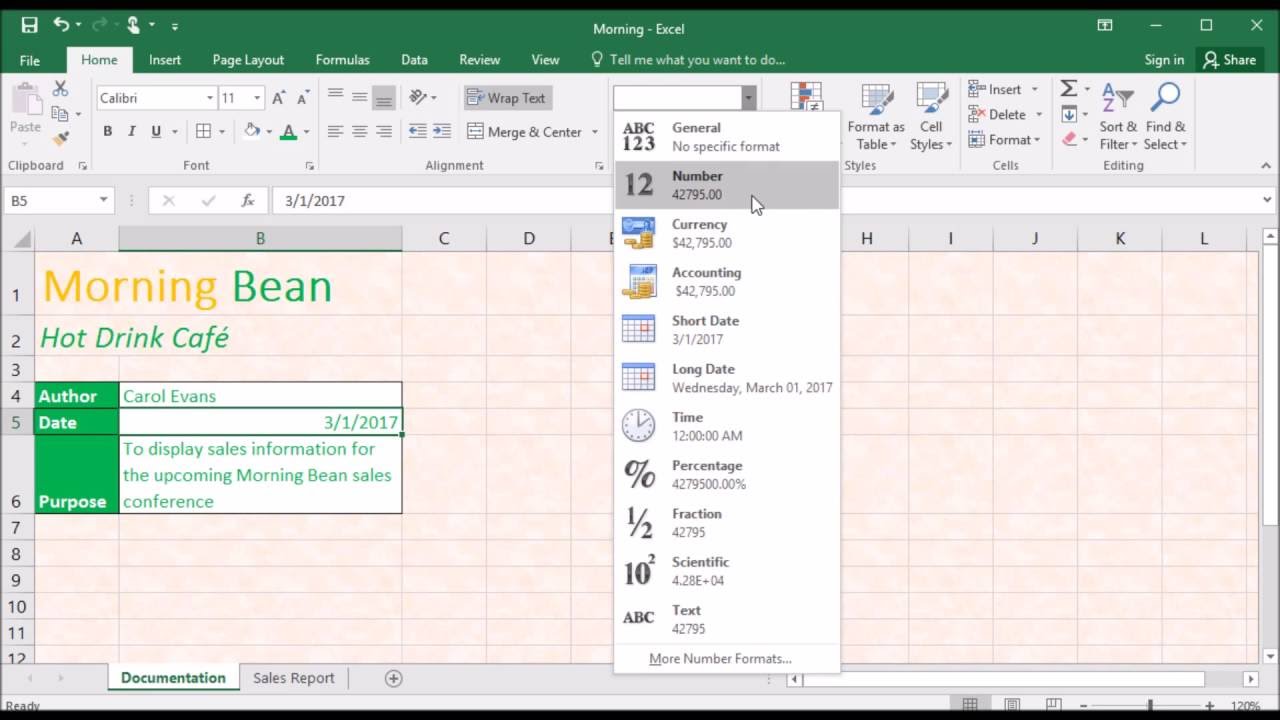The height and width of the screenshot is (720, 1280).
Task: Click the Tell me search box
Action: click(688, 60)
